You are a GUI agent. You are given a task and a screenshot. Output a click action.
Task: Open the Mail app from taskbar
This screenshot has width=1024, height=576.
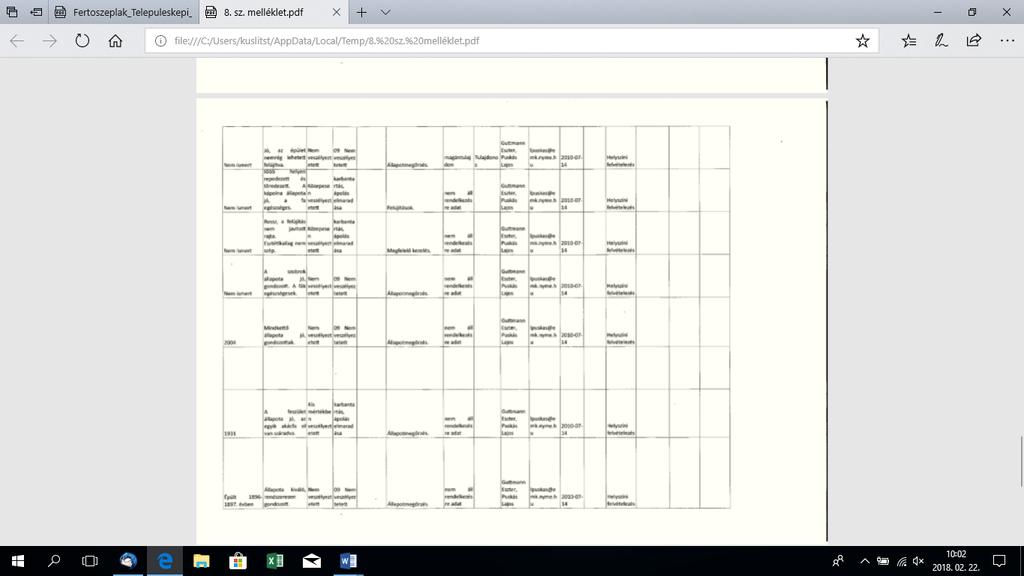(312, 561)
